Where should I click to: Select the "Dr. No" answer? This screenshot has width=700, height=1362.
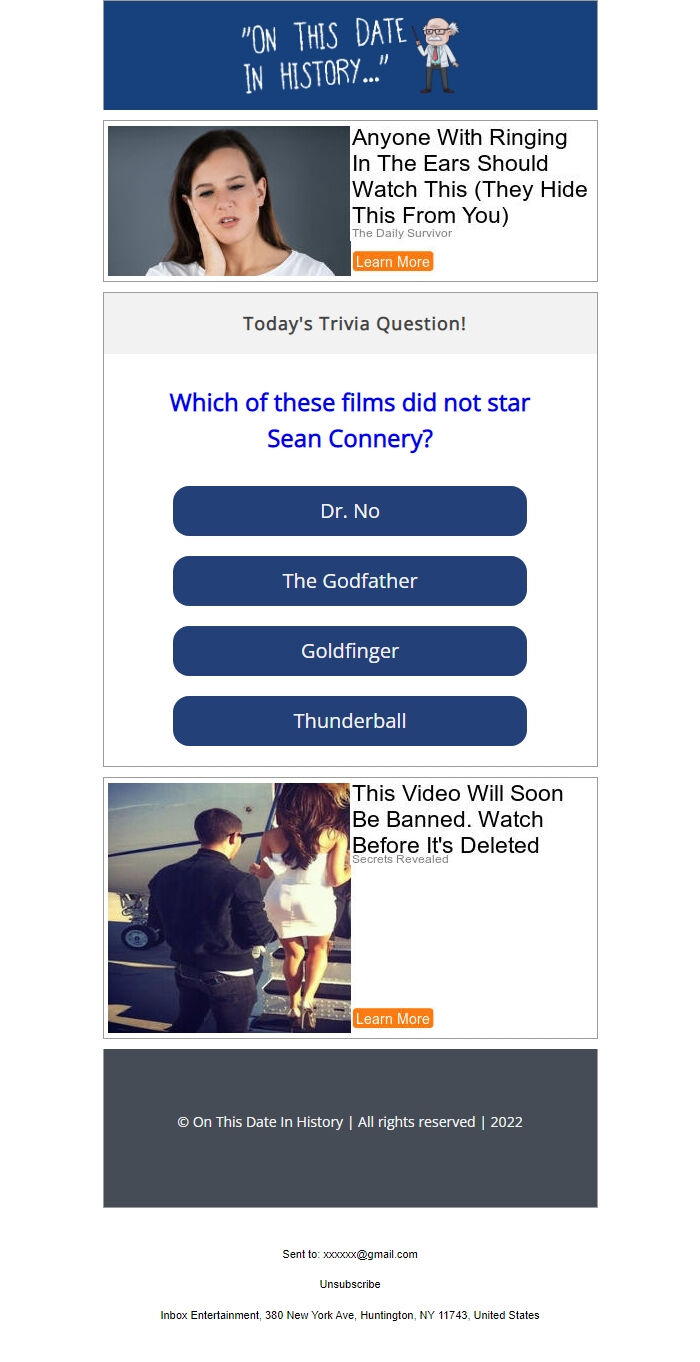coord(350,511)
